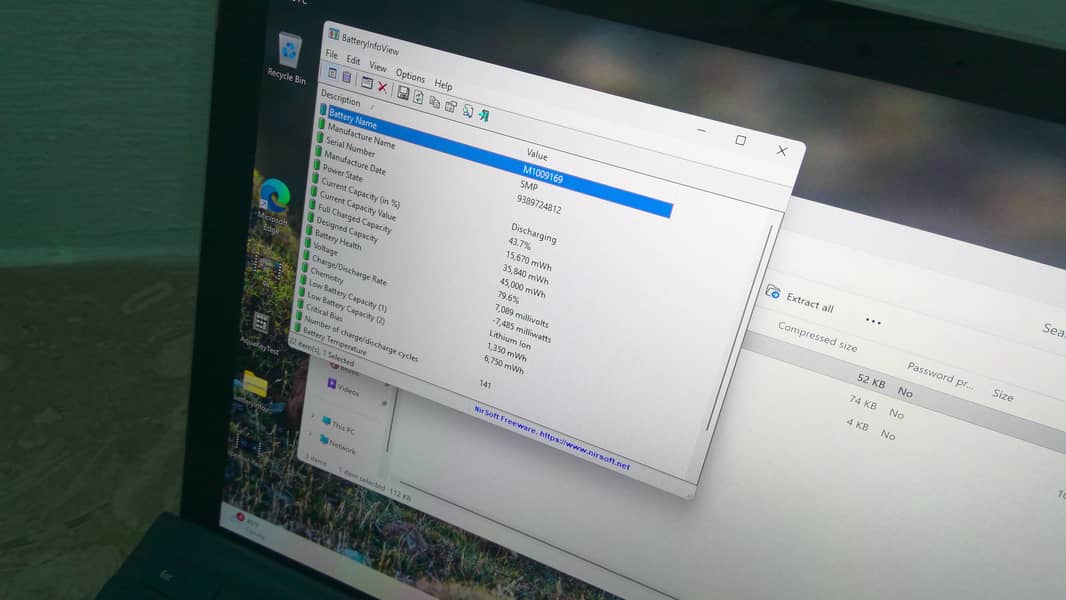Click the red X delete toolbar icon
The image size is (1066, 600).
(382, 88)
